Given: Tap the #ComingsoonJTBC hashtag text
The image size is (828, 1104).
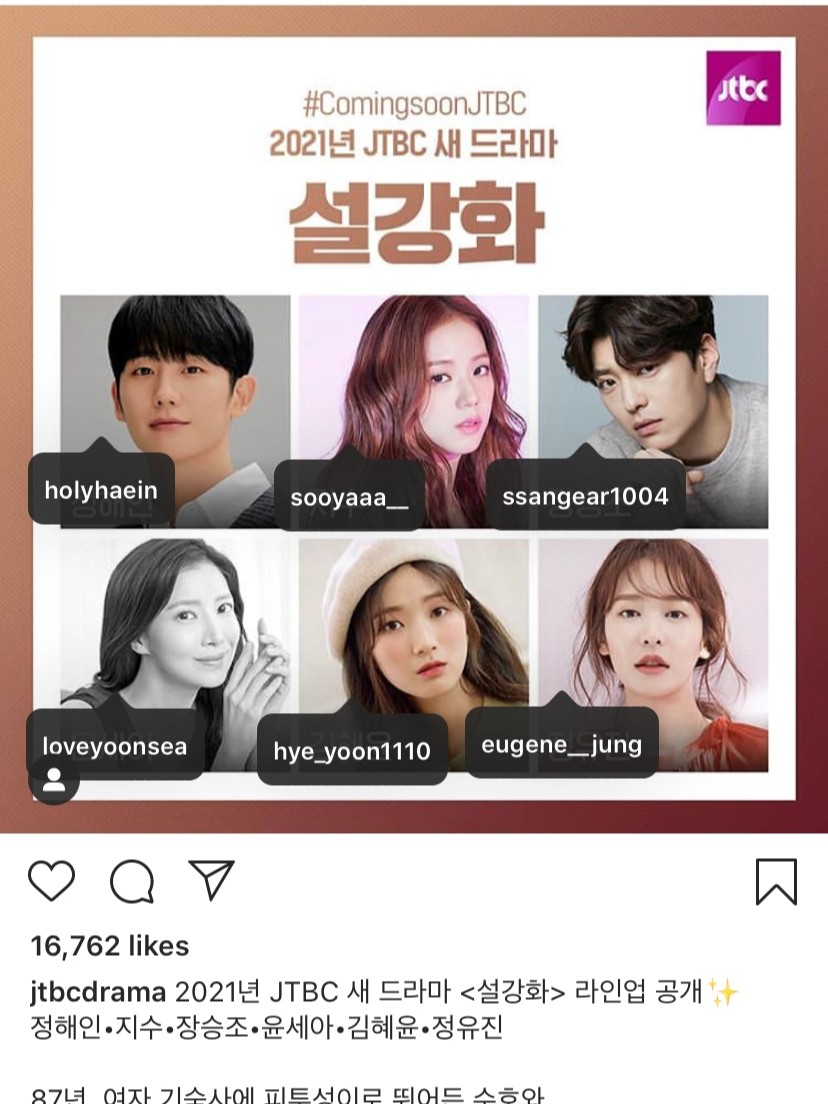Looking at the screenshot, I should tap(415, 104).
